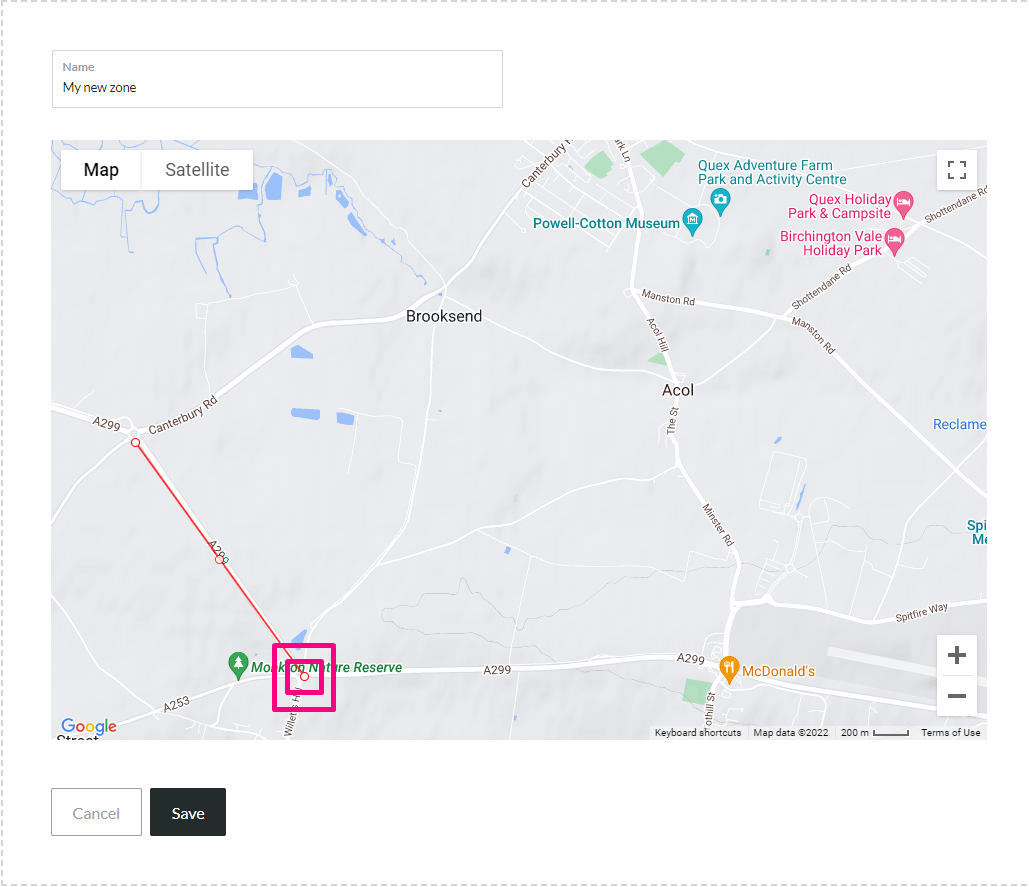Click the Acol Hill road label

658,335
